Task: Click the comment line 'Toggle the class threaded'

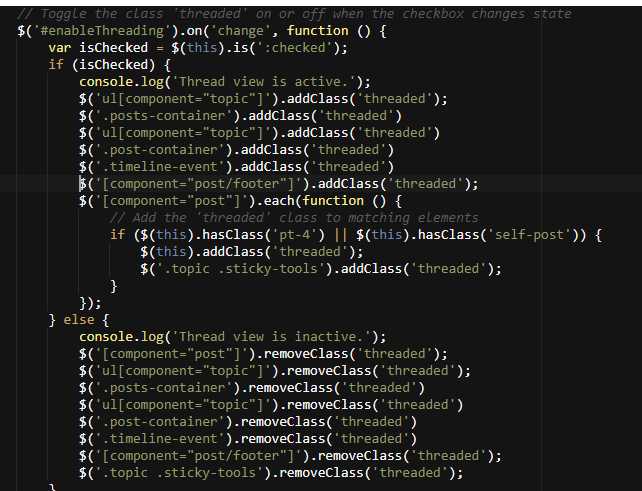Action: 294,14
